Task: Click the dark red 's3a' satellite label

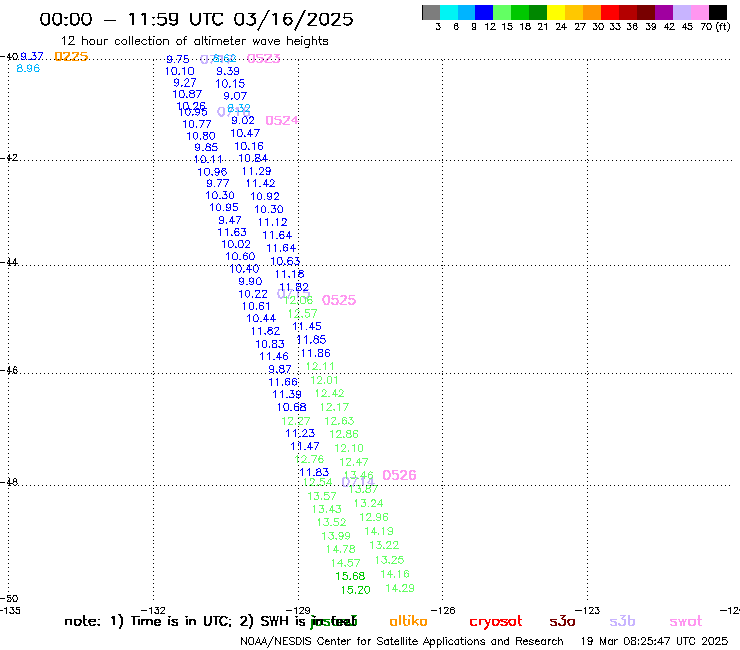Action: pos(562,621)
